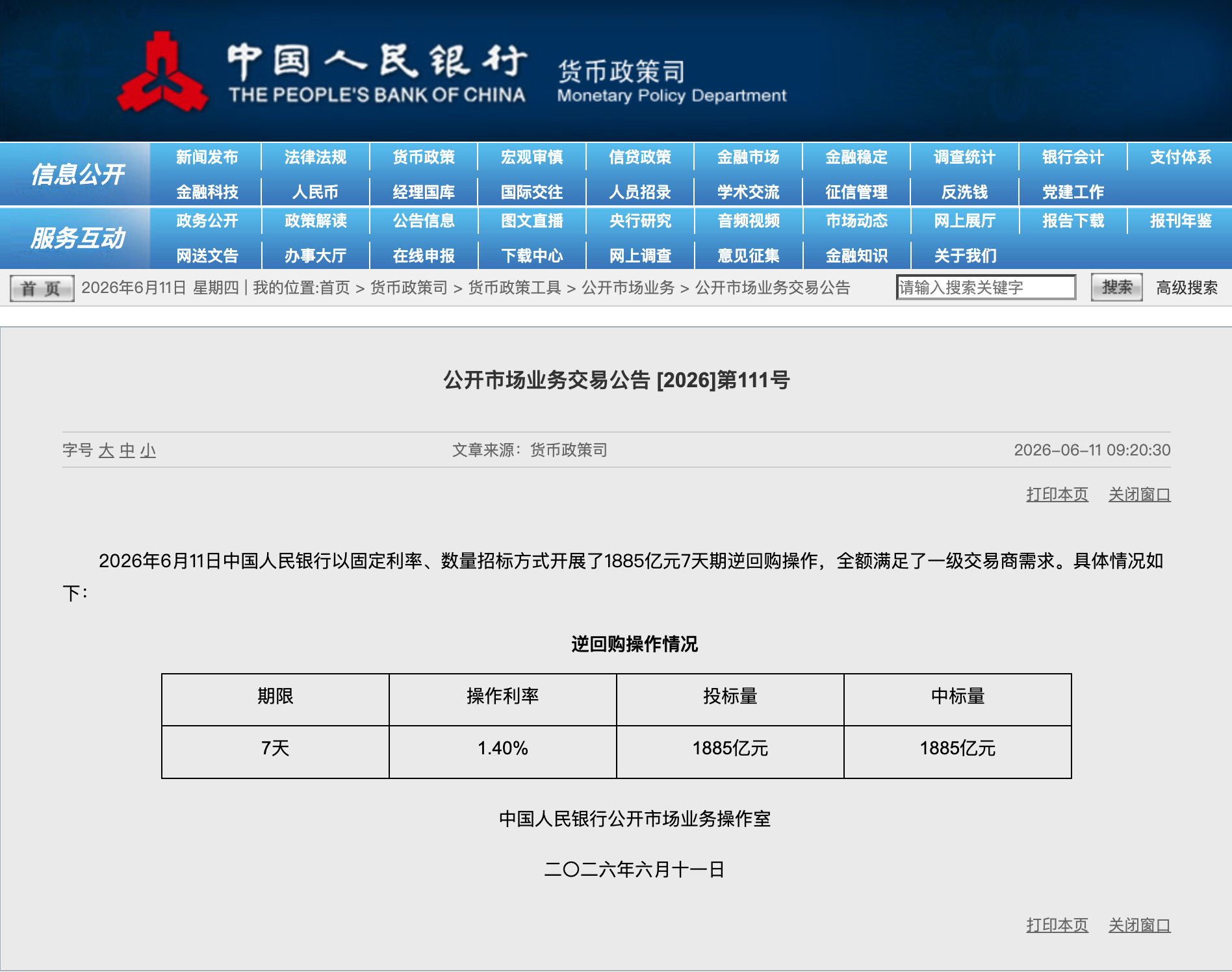The image size is (1232, 972).
Task: Open 政务公开 under 服务互动
Action: (207, 221)
